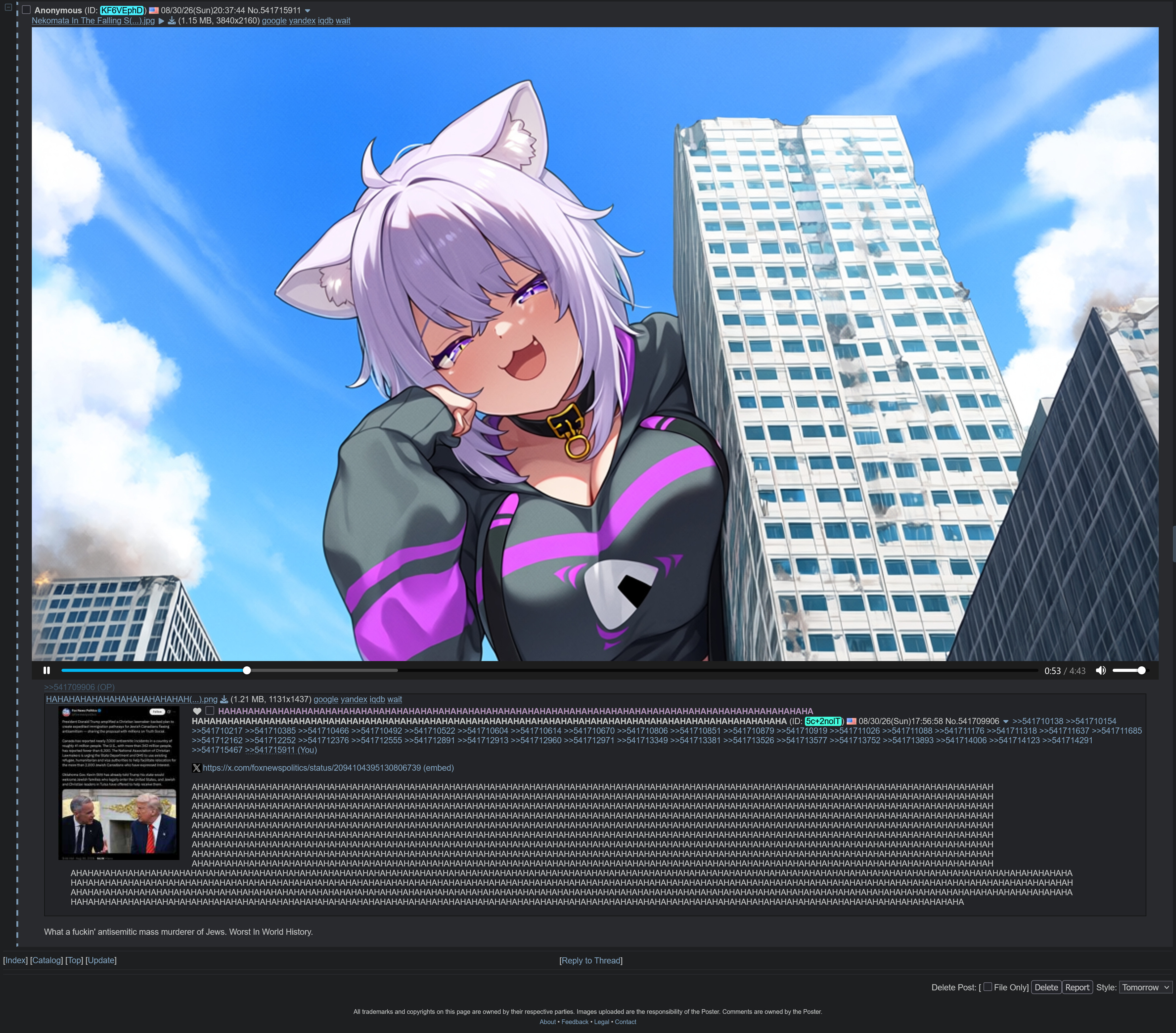Viewport: 1176px width, 1033px height.
Task: Click post number No.541709906
Action: 972,721
